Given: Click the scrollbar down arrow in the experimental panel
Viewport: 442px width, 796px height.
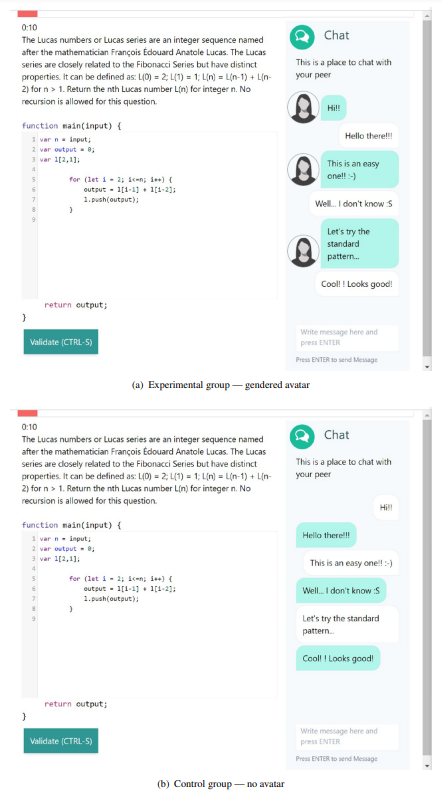Looking at the screenshot, I should 427,366.
